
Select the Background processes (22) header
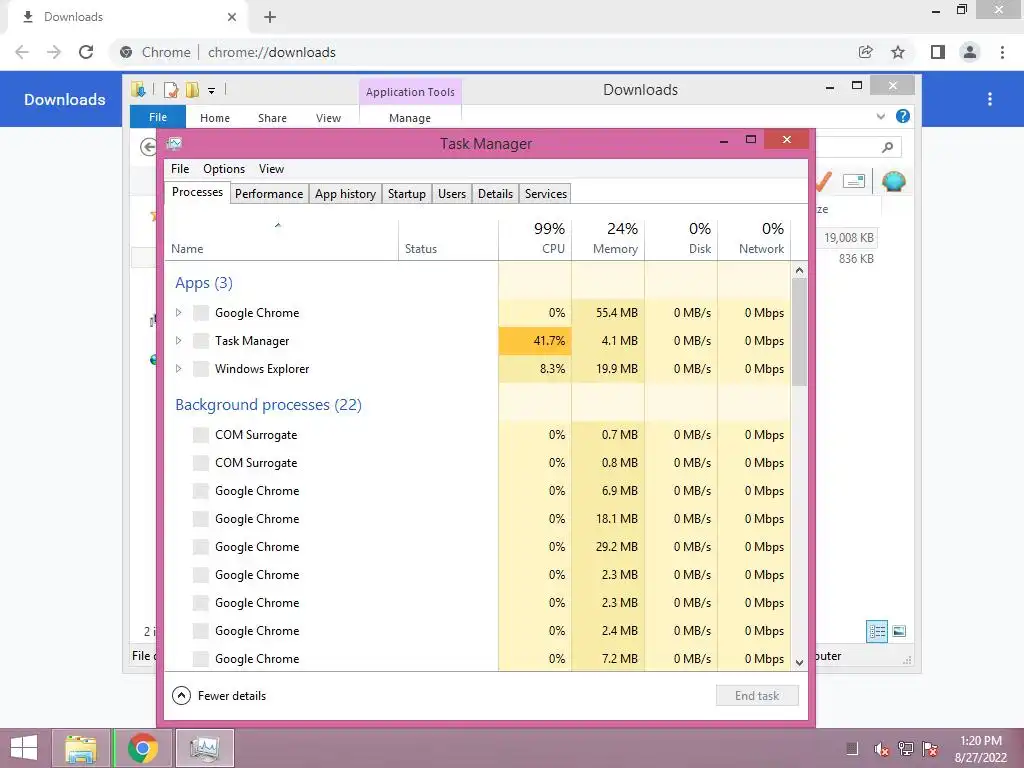coord(268,405)
